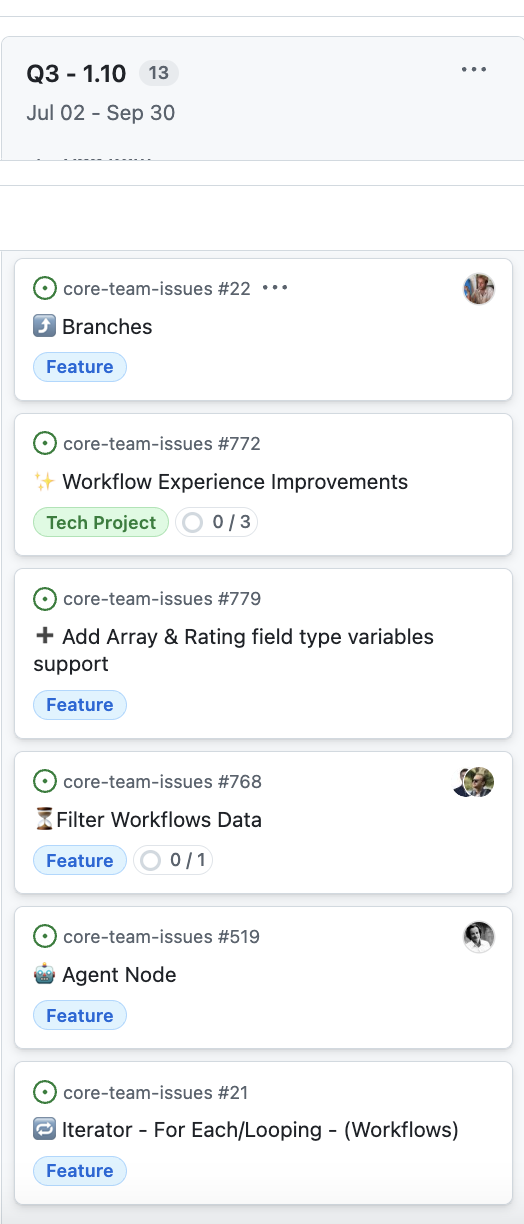Open the Branches card's three-dot menu

275,288
